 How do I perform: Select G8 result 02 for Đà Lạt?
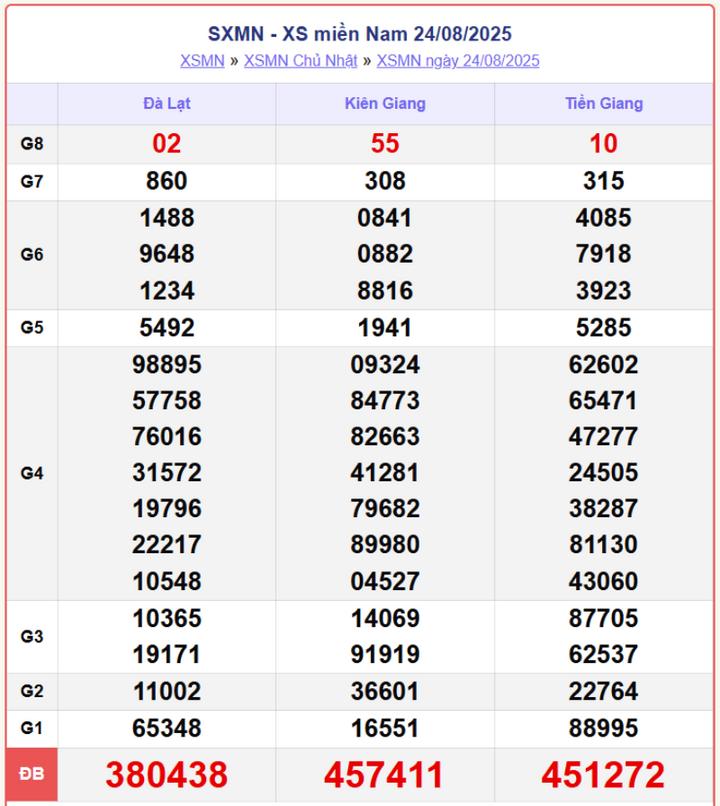167,143
